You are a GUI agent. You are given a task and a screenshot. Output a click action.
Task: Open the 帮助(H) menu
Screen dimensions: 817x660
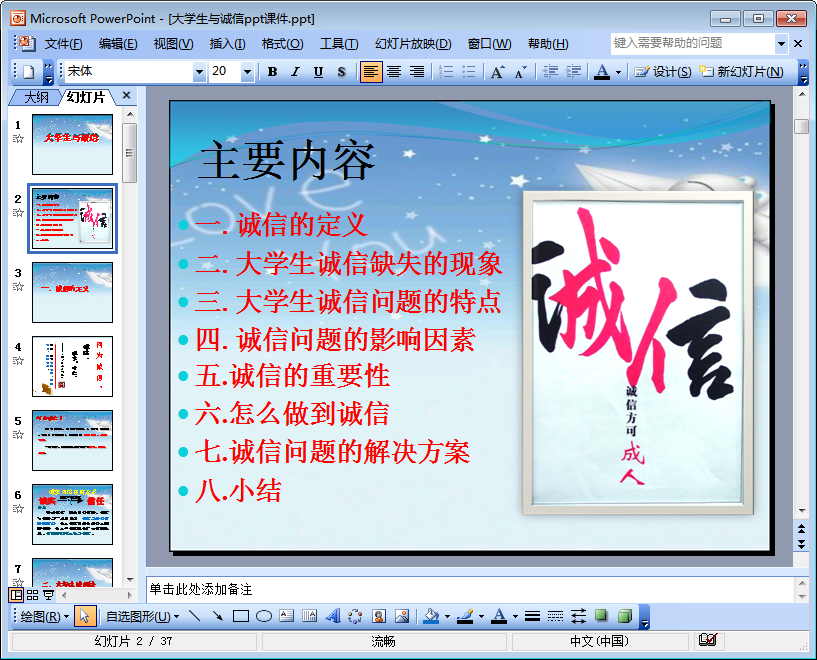[548, 44]
